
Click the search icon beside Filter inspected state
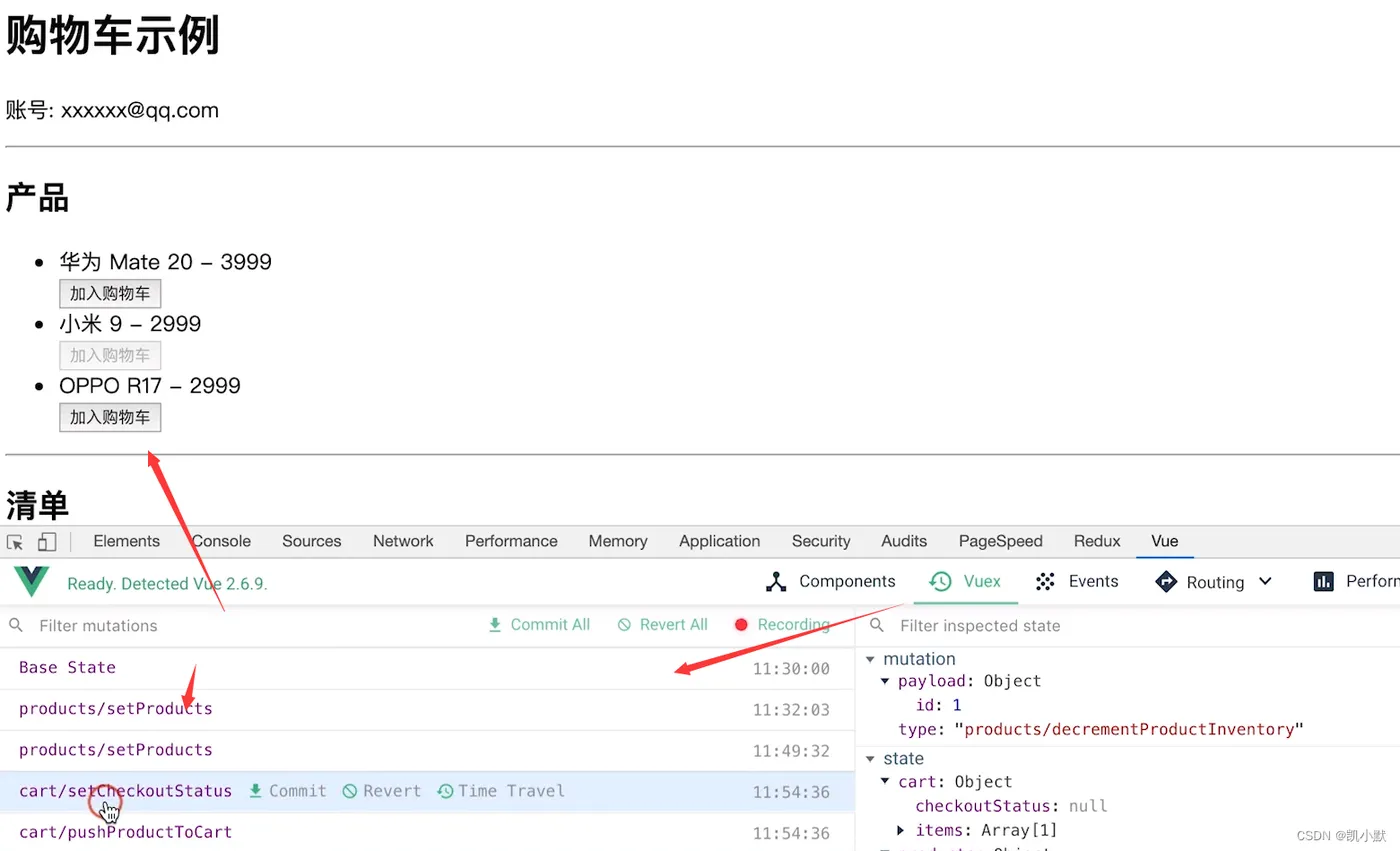877,625
